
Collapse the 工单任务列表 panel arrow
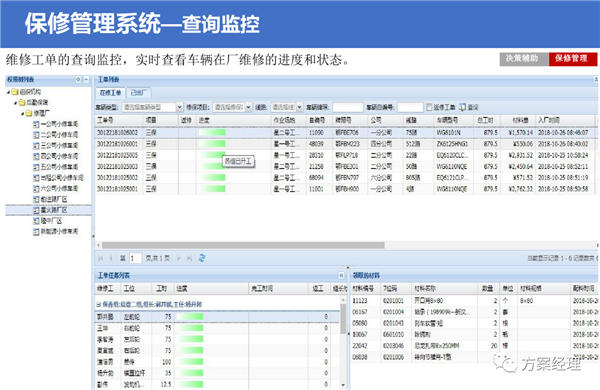coord(341,275)
